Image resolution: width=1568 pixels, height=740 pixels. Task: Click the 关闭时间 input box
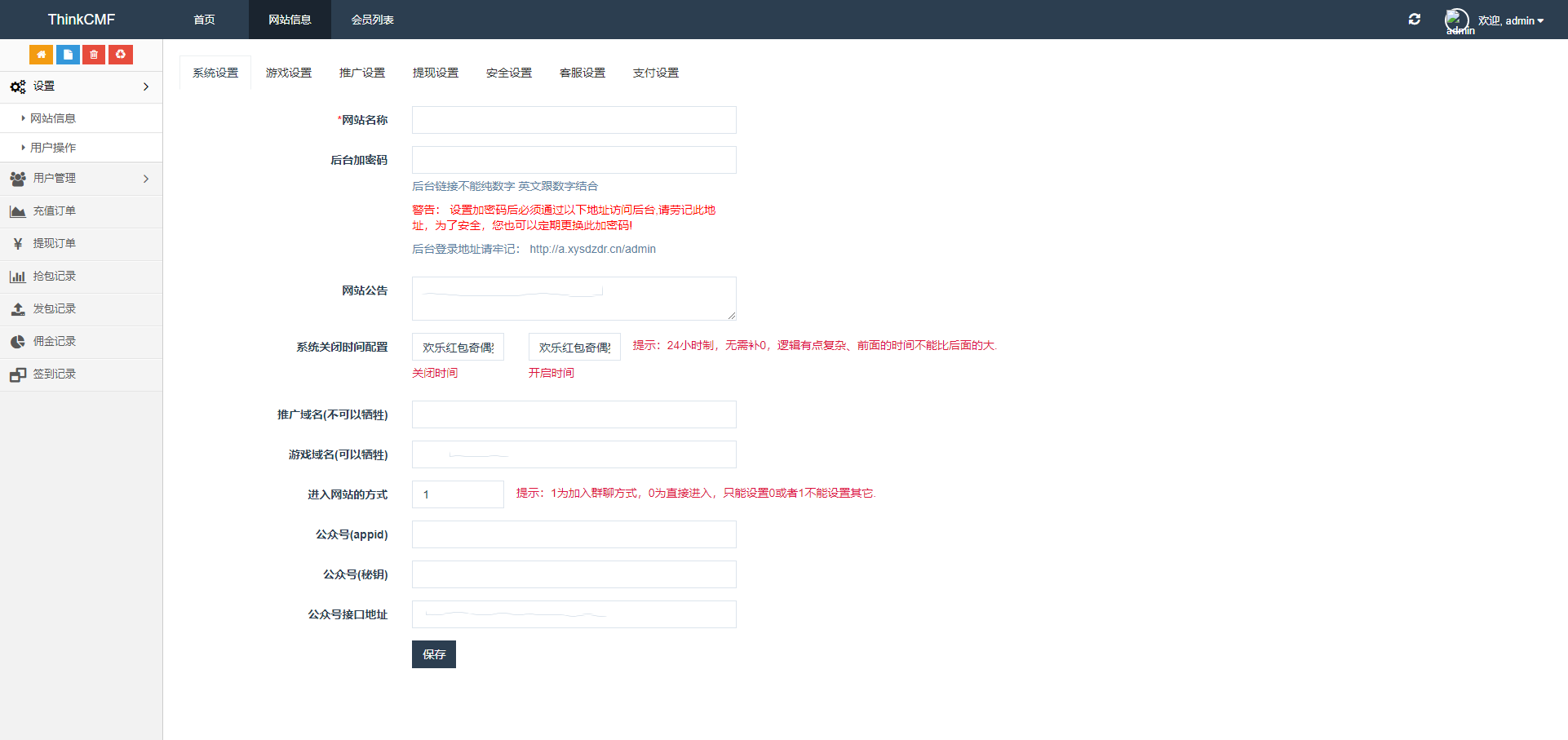pos(458,347)
